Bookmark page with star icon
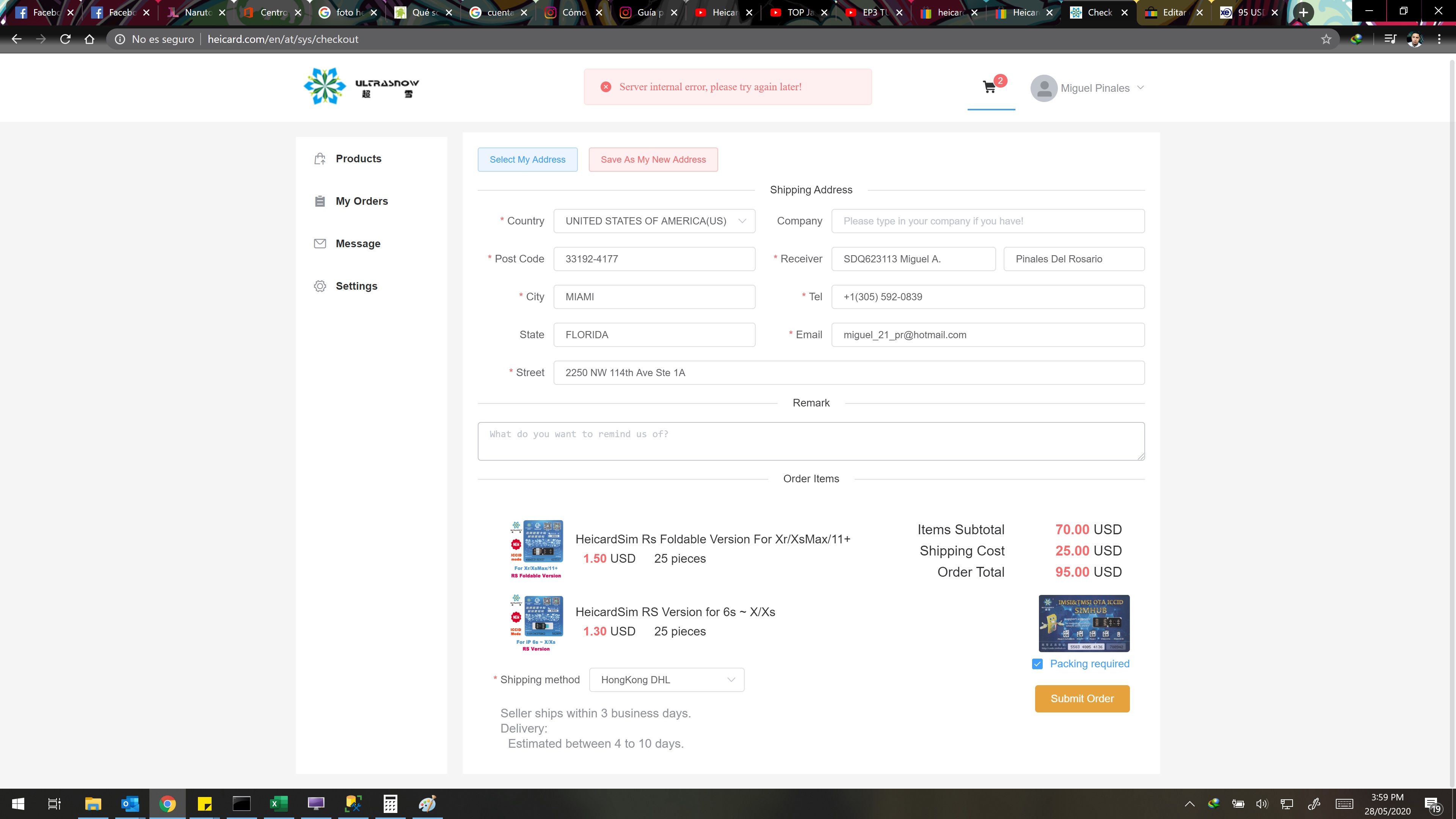Viewport: 1456px width, 819px height. (1326, 39)
